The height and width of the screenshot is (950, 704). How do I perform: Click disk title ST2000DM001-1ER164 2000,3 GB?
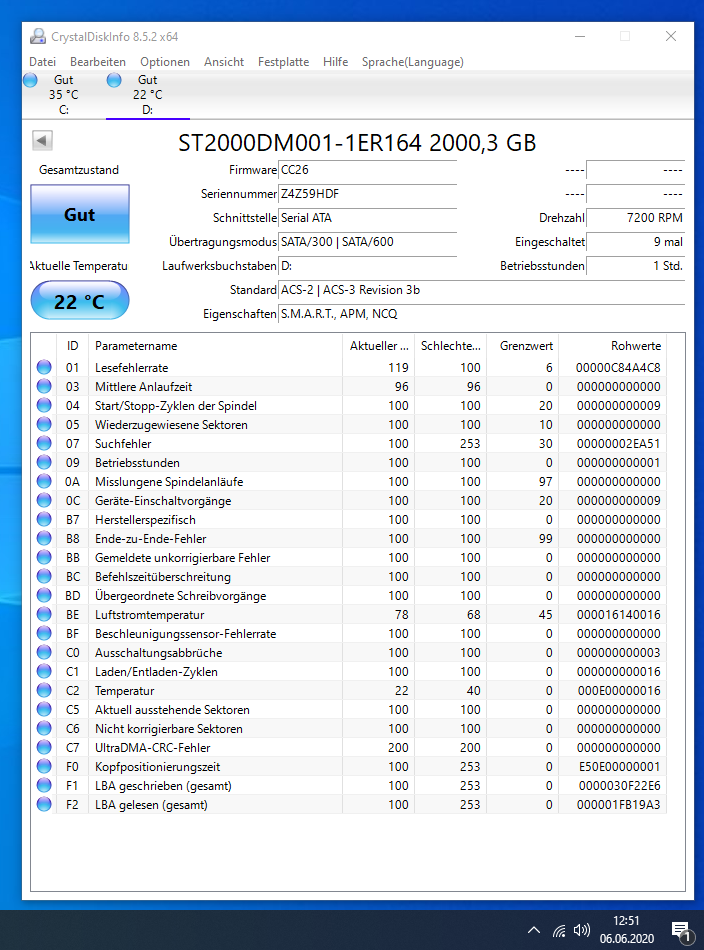pyautogui.click(x=357, y=143)
